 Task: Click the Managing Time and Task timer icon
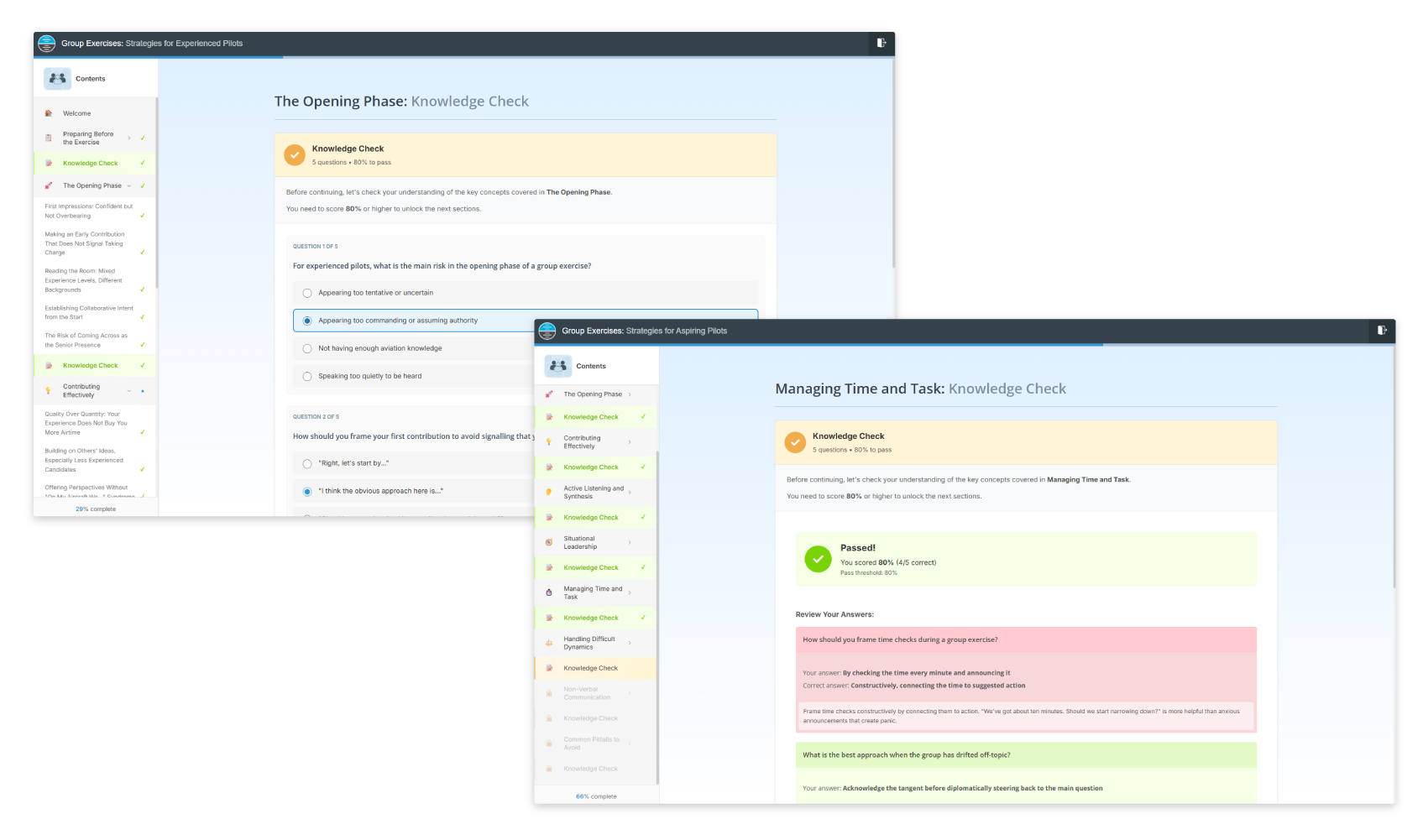click(x=549, y=592)
